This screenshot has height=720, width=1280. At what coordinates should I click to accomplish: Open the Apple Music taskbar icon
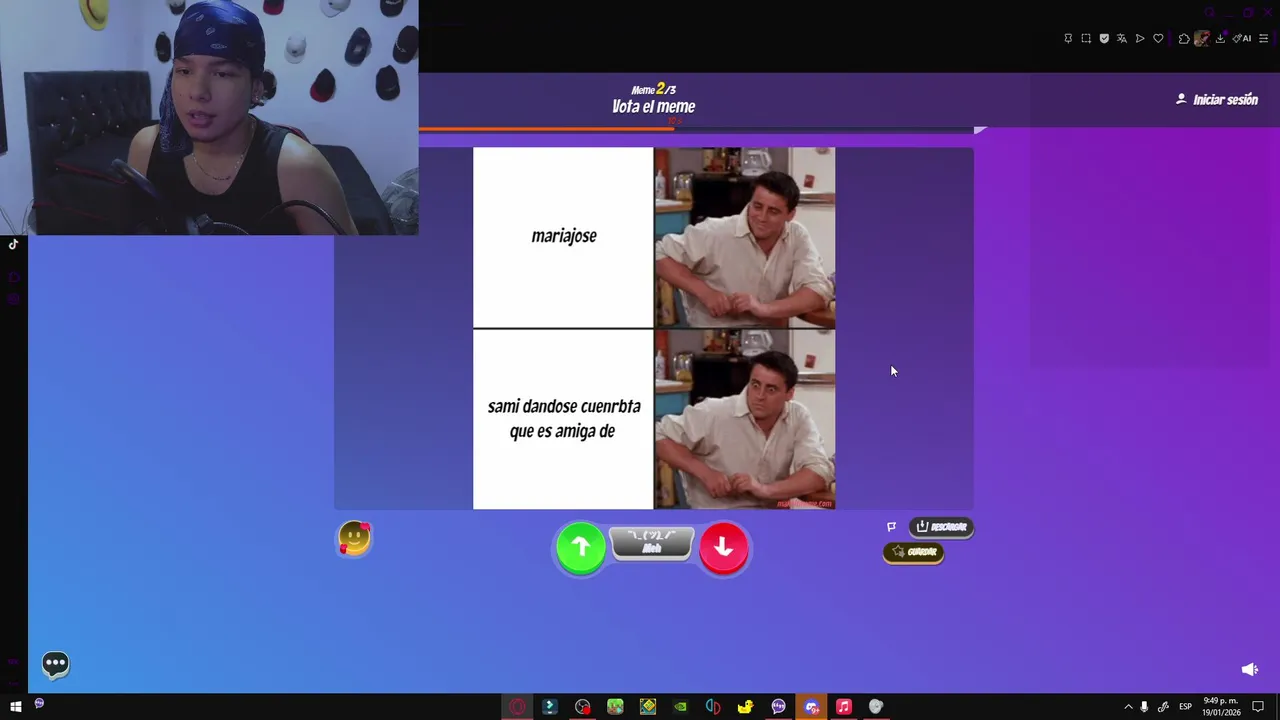[x=844, y=706]
